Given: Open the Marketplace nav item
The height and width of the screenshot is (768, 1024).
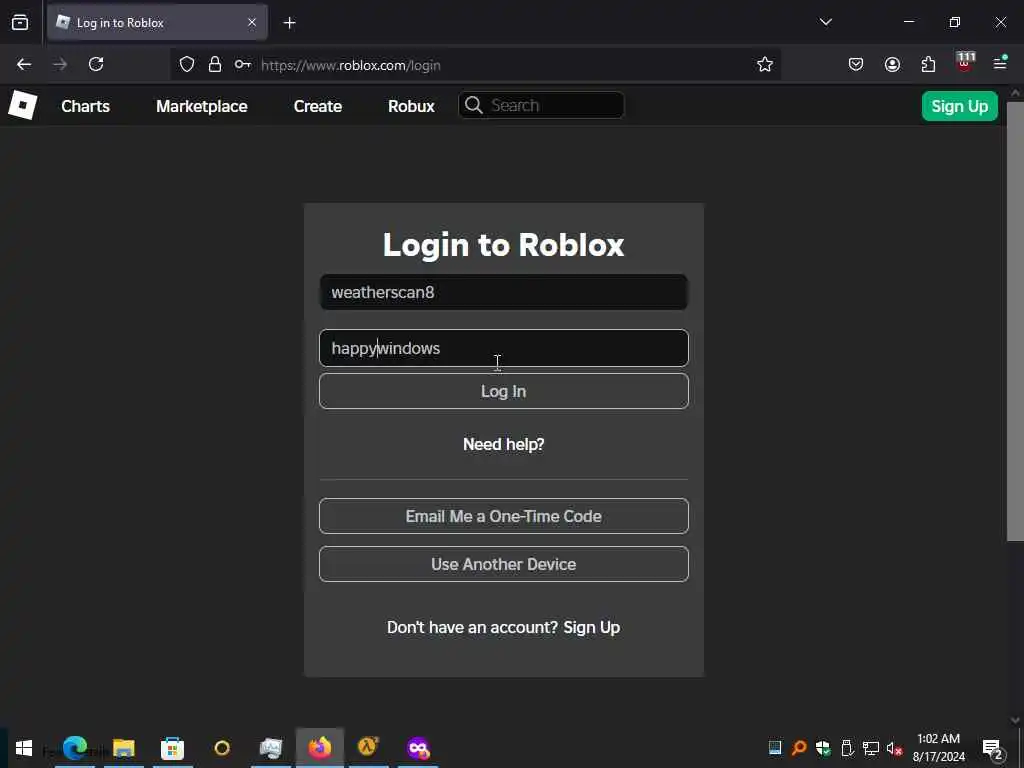Looking at the screenshot, I should coord(202,106).
